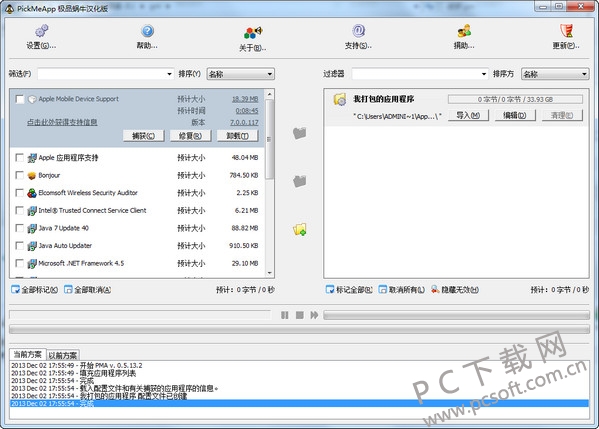Screen dimensions: 599x429
Task: Click the stop playback button
Action: (300, 315)
